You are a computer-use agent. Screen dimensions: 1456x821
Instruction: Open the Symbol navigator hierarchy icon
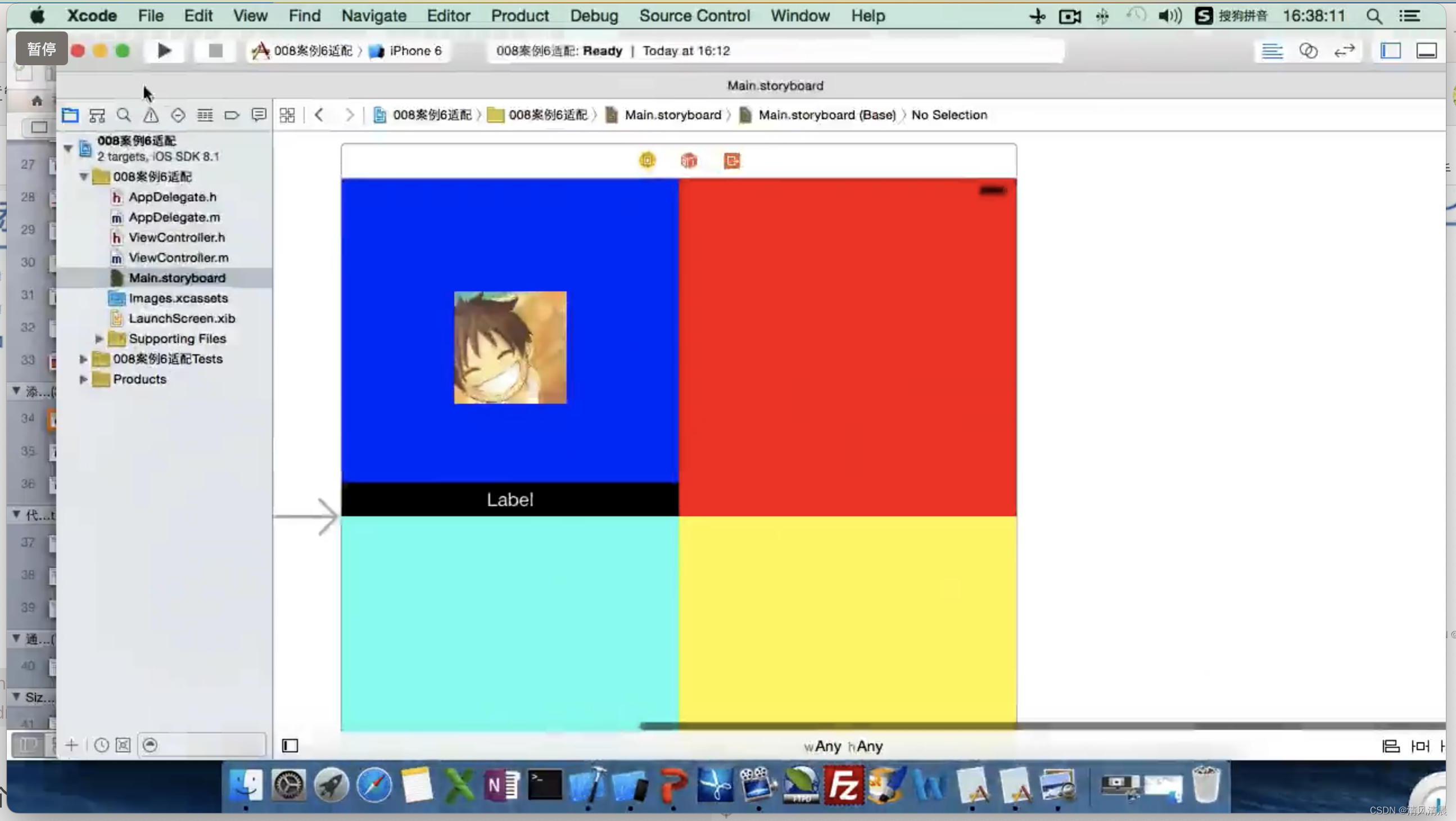[97, 115]
